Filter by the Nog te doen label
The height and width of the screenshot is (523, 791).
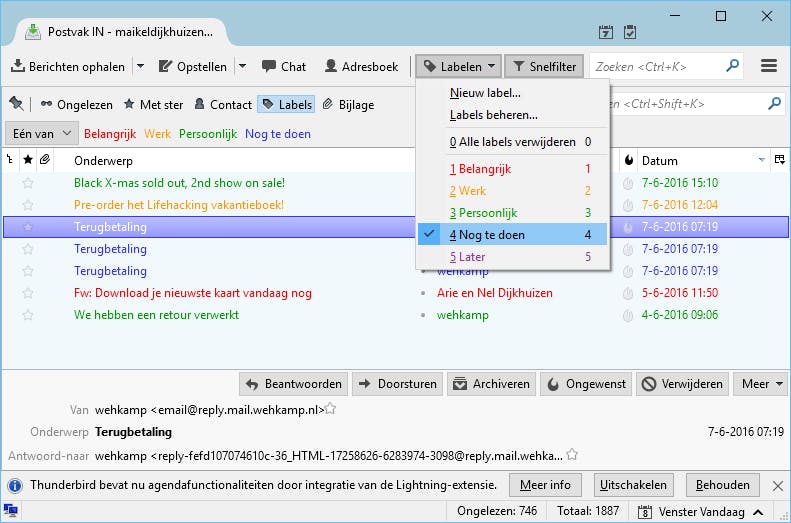[278, 134]
